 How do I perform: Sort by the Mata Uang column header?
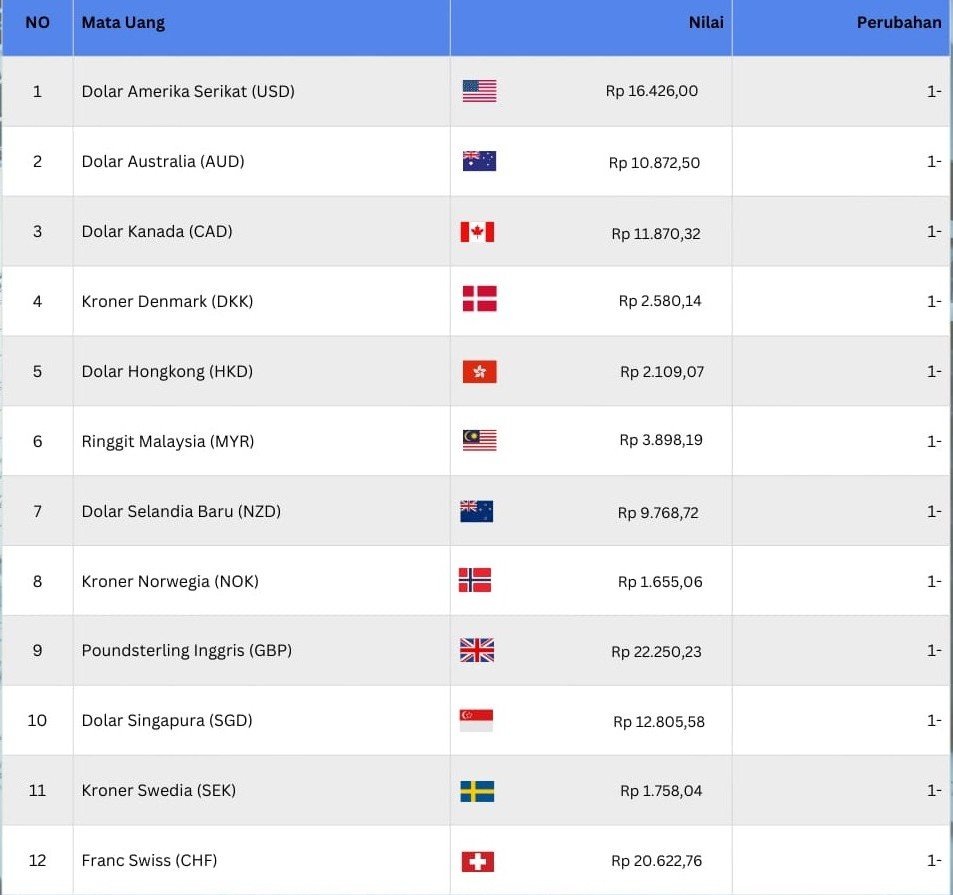(123, 23)
